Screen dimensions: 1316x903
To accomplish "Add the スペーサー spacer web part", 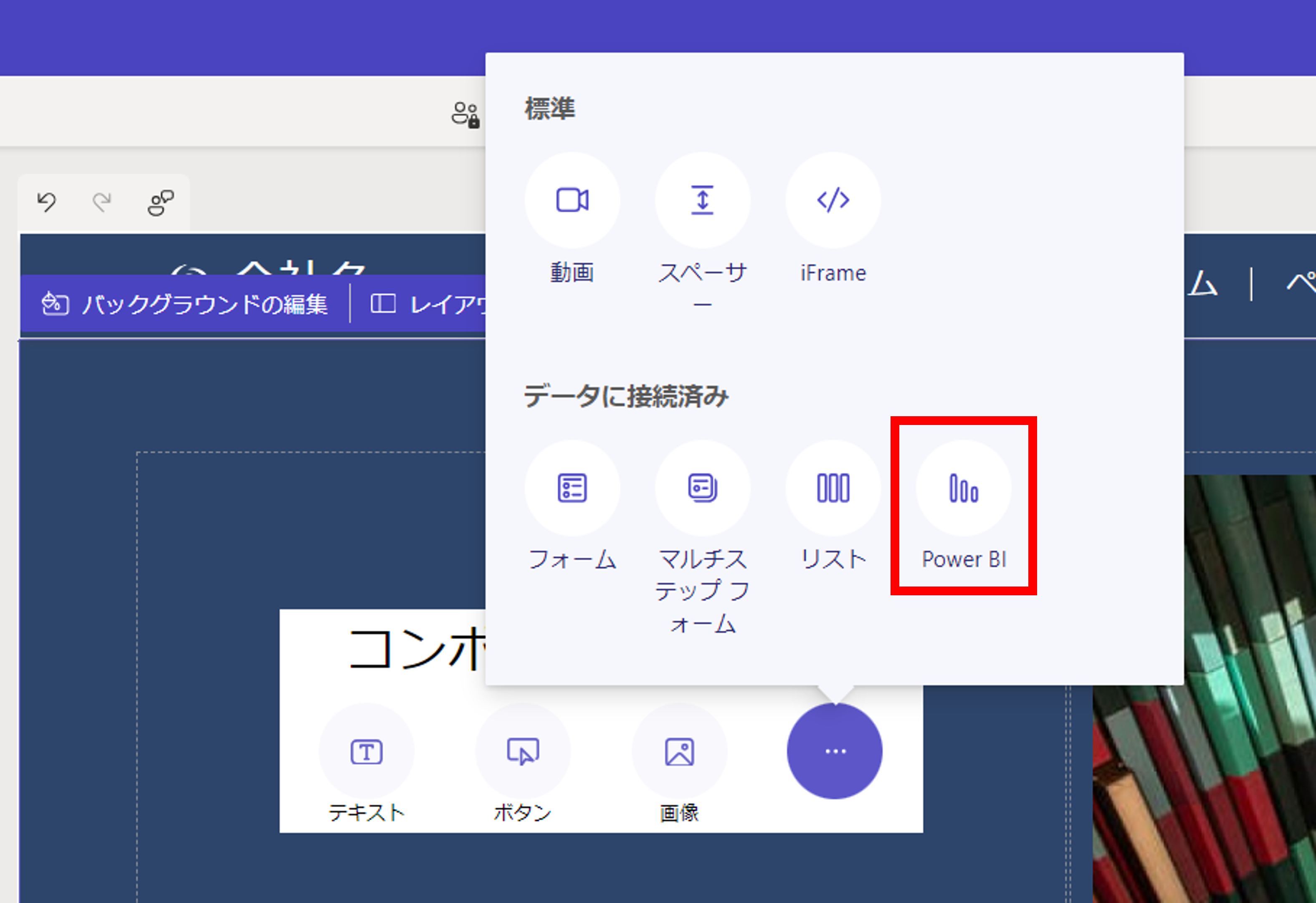I will (702, 200).
